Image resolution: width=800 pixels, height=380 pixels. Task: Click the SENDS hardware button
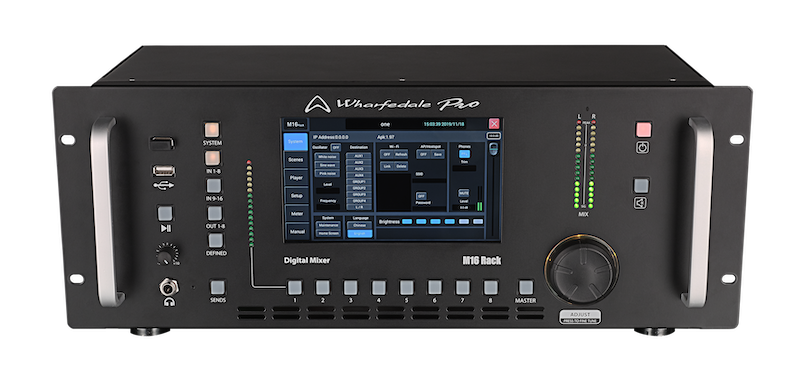(218, 287)
